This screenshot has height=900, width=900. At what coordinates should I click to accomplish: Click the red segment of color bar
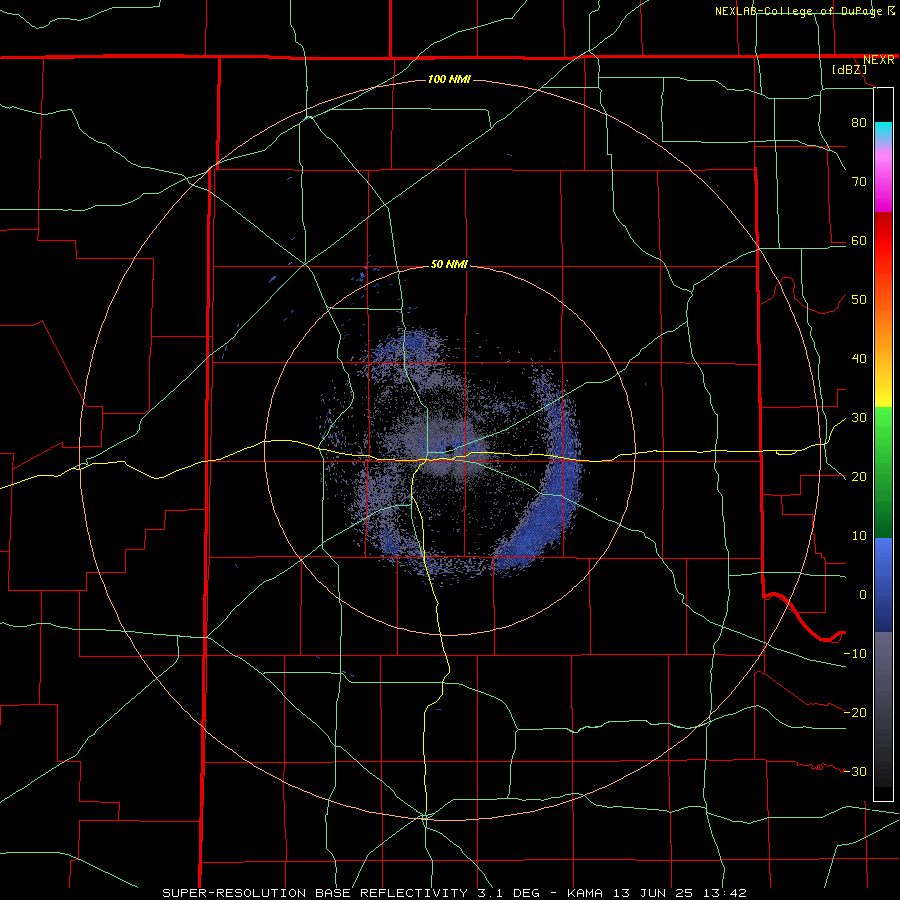(883, 241)
